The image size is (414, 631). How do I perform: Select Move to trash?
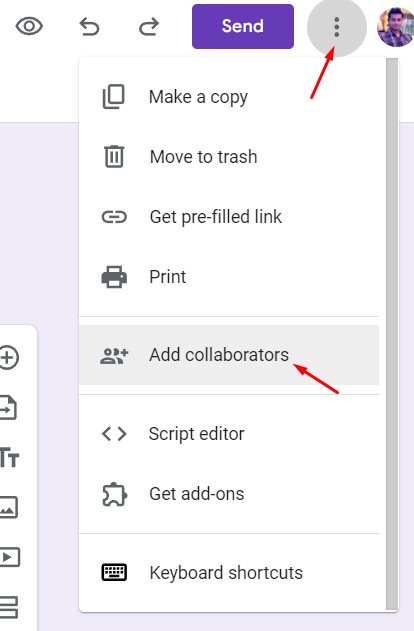229,157
